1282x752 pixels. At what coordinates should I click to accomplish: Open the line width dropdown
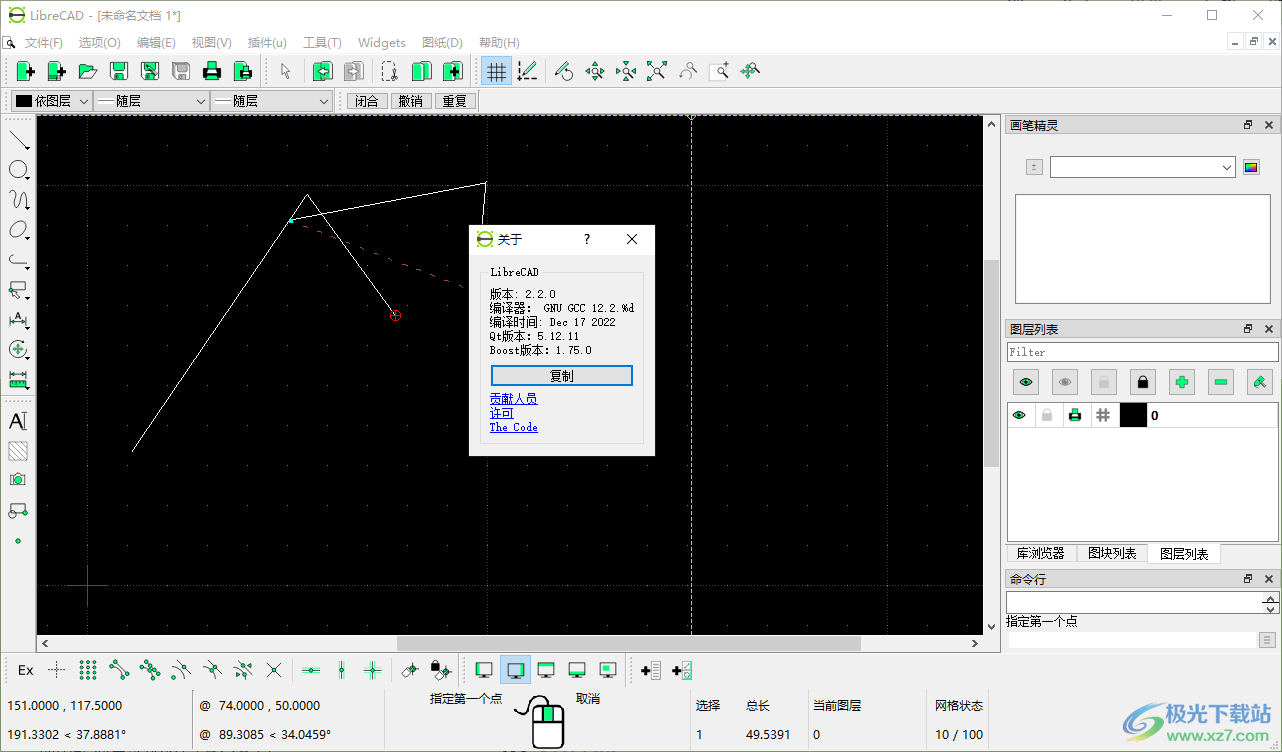coord(151,101)
